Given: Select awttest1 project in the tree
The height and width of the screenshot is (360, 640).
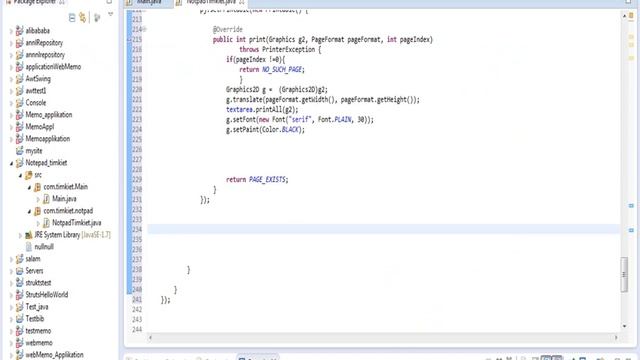Looking at the screenshot, I should coord(36,91).
